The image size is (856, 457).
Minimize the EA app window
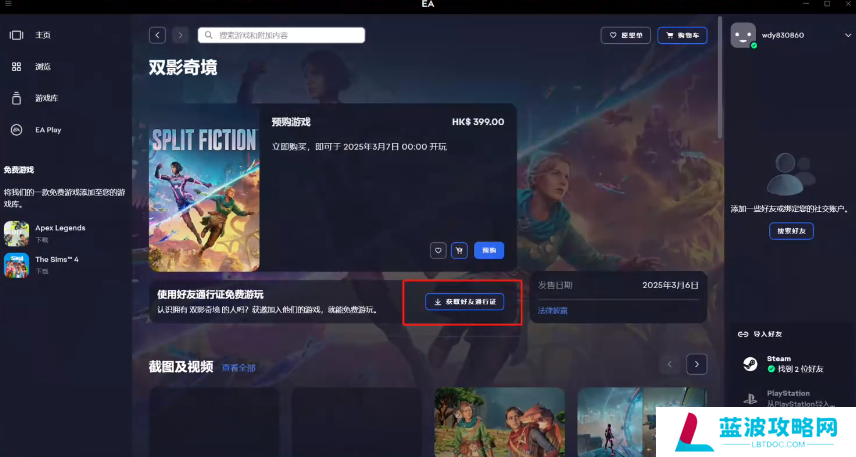[806, 4]
